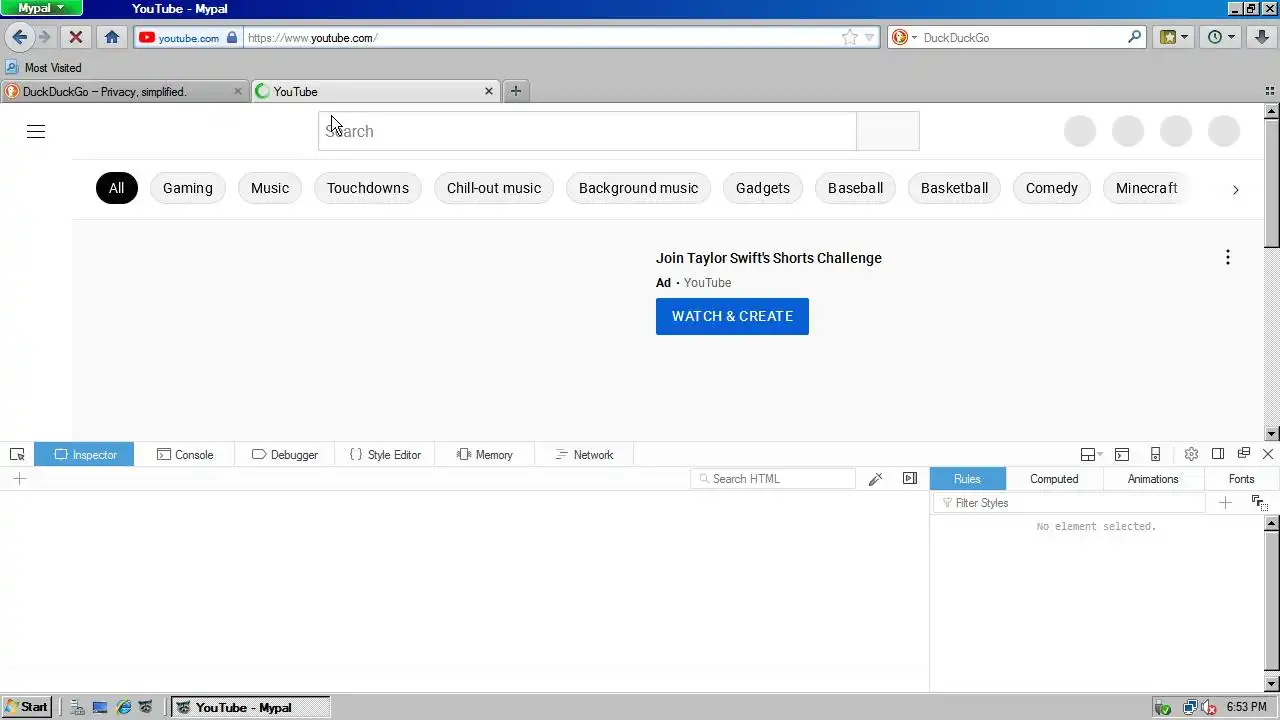
Task: Click the magnifier in the DuckDuckGo search box
Action: 1134,37
